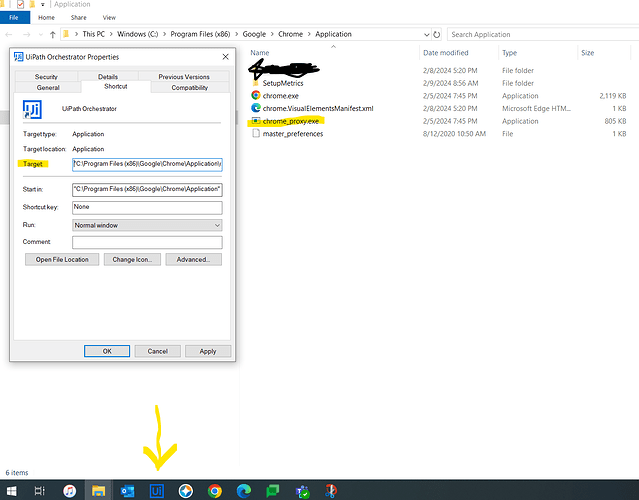This screenshot has height=500, width=639.
Task: Toggle the Properties checkmark icon in title bar
Action: coord(20,4)
